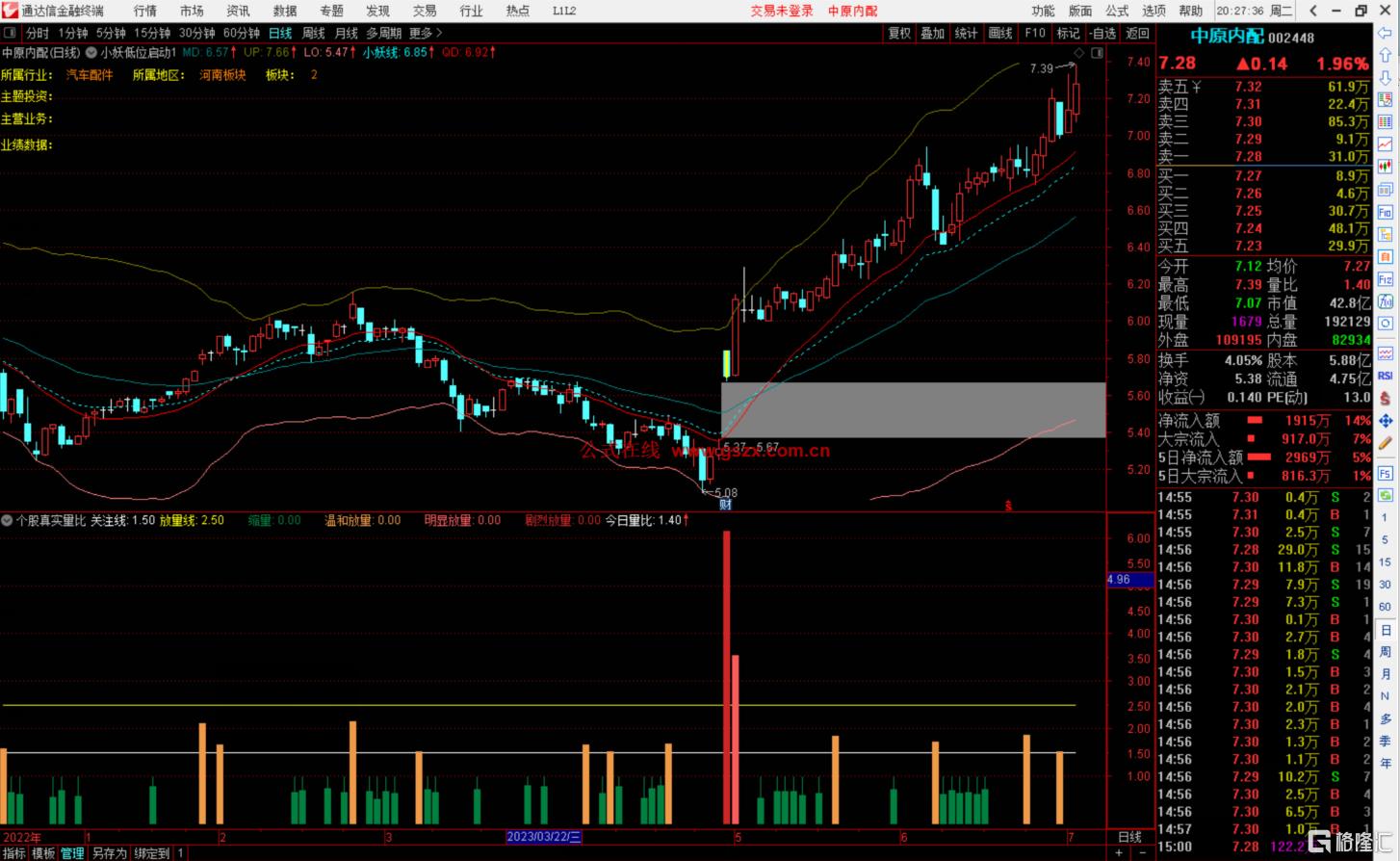
Task: Expand indicator menu beside 小妖低位启动1
Action: click(x=91, y=52)
